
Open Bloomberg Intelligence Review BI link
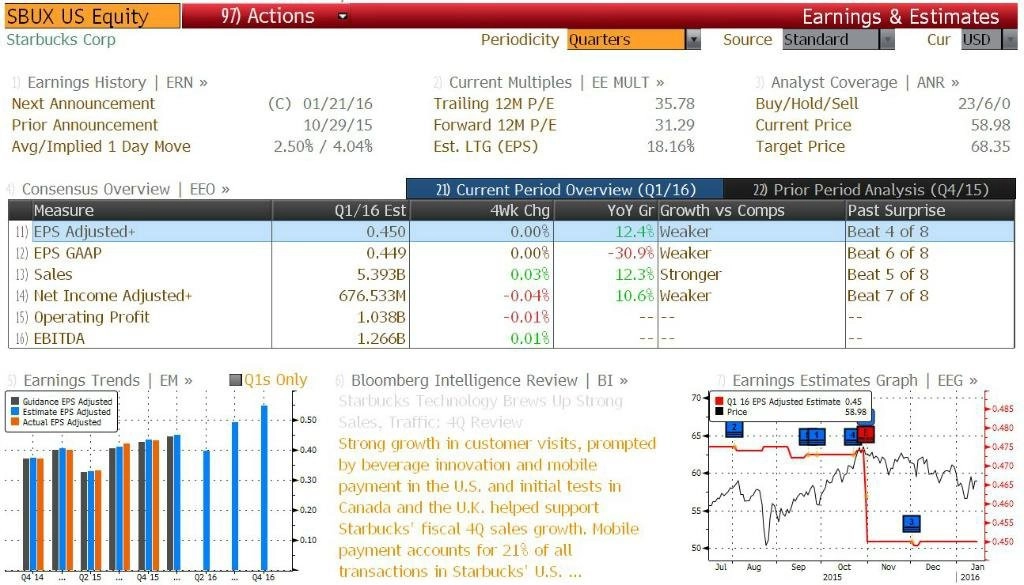point(489,380)
